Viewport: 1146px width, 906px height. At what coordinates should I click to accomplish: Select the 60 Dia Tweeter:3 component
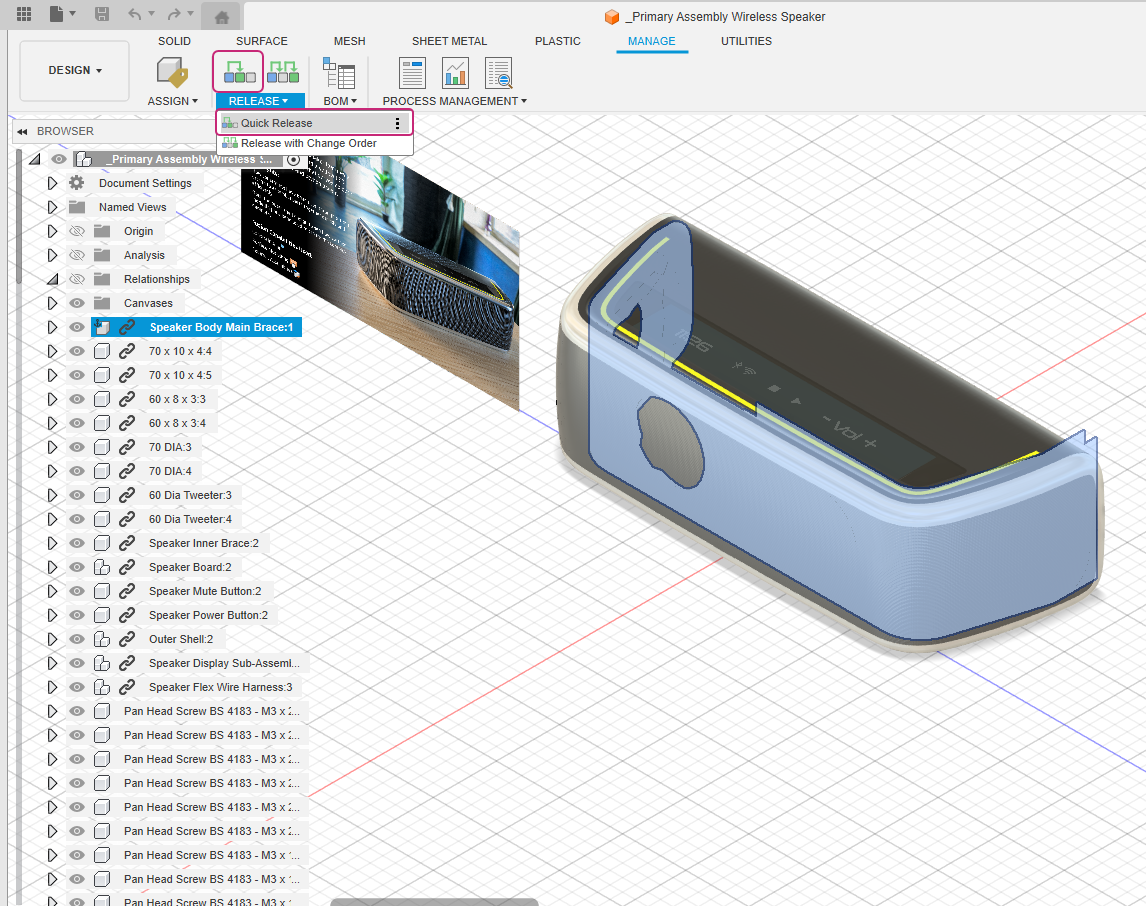coord(190,495)
